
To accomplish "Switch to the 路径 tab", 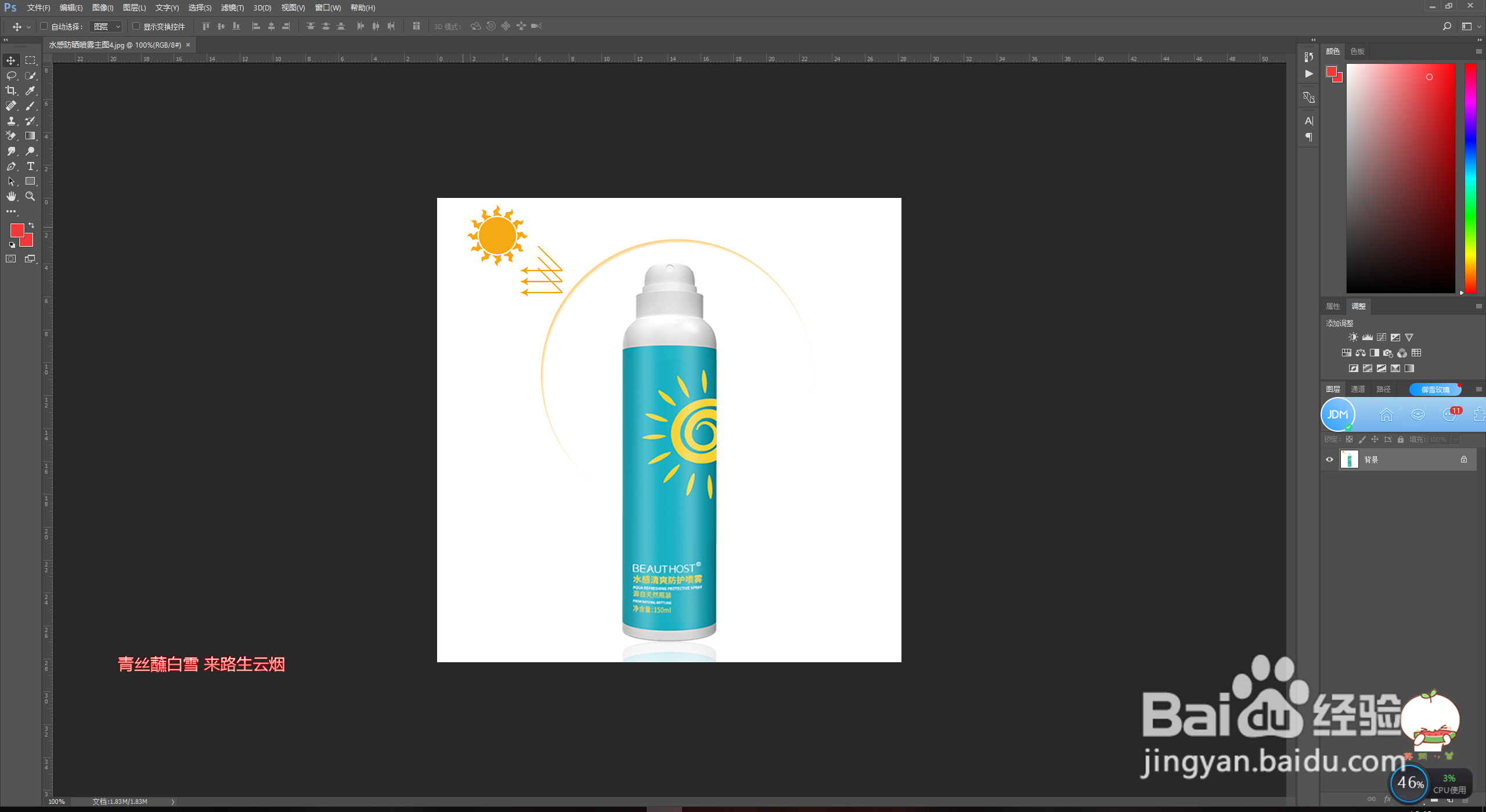I will coord(1383,389).
